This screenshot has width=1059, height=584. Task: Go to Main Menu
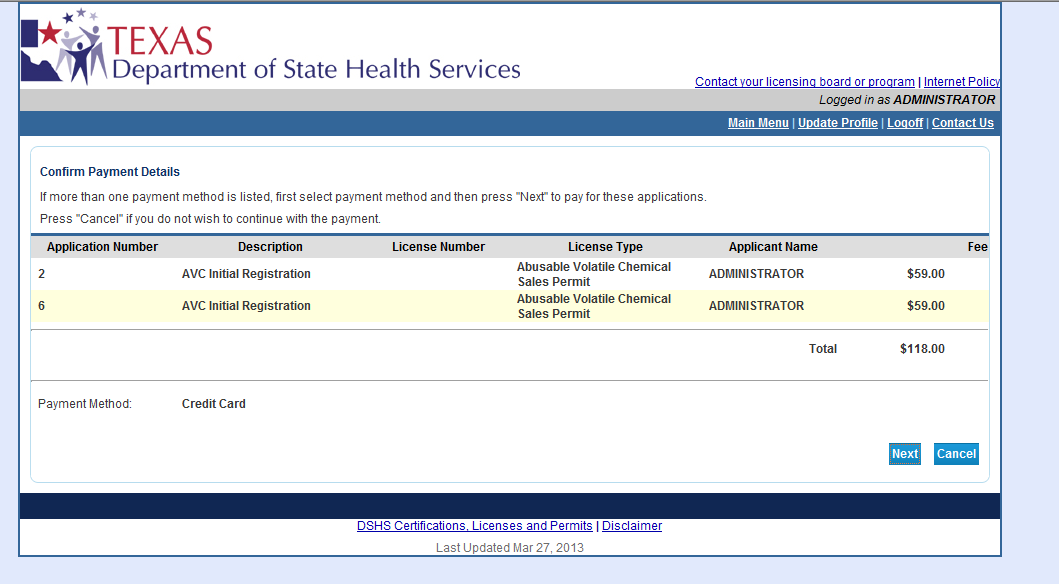[758, 123]
